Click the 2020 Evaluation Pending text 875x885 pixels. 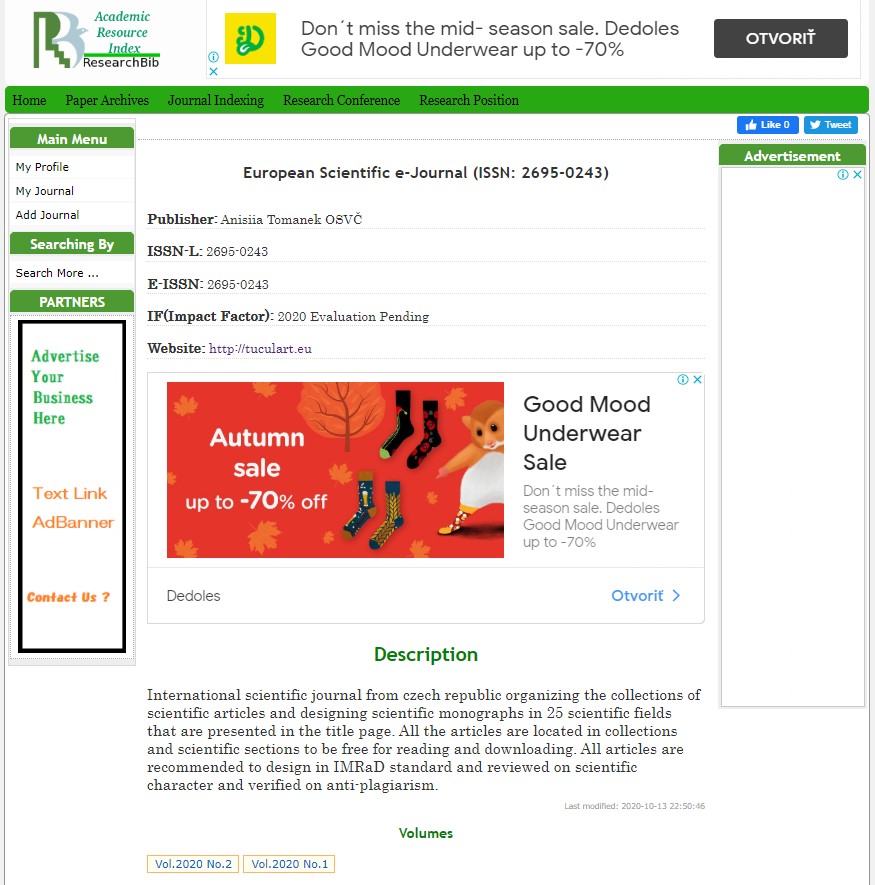(x=353, y=317)
